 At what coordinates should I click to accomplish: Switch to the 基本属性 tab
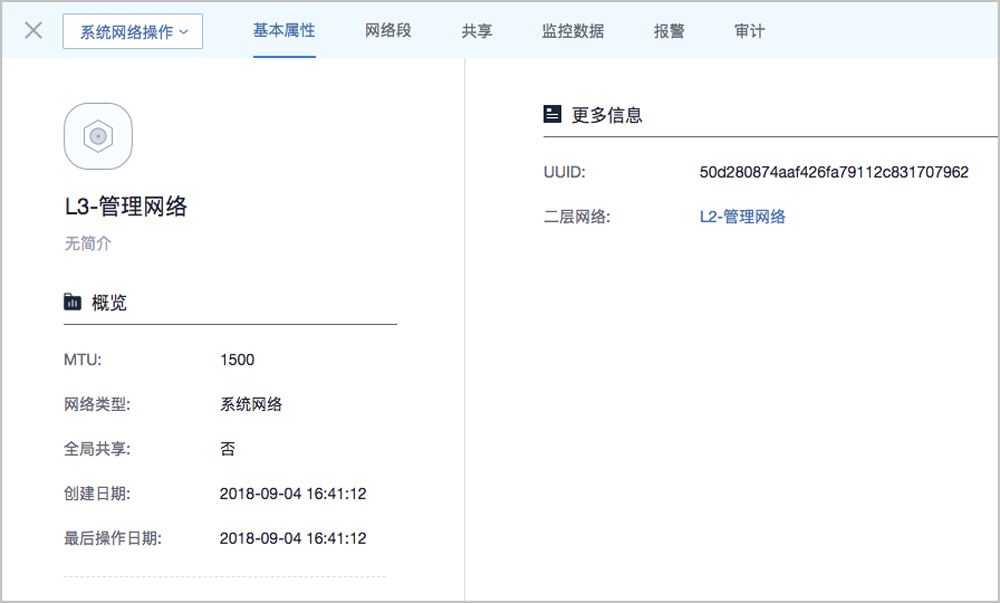point(284,31)
